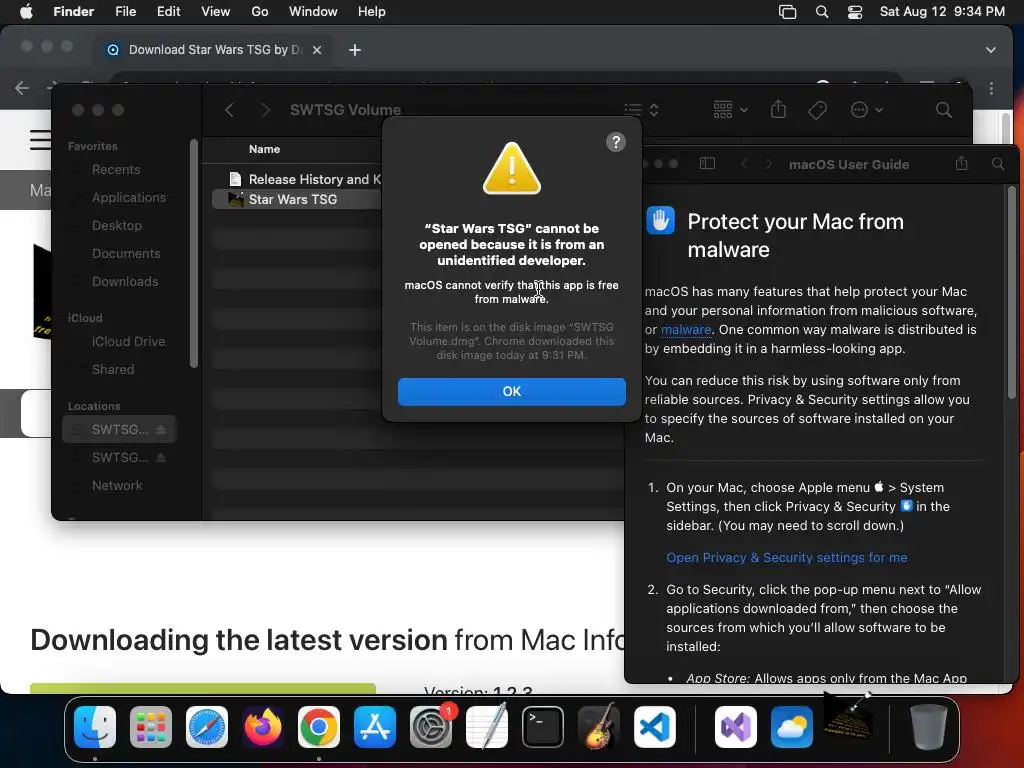1024x768 pixels.
Task: Go back in Finder SWTSG Volume window
Action: [x=229, y=110]
